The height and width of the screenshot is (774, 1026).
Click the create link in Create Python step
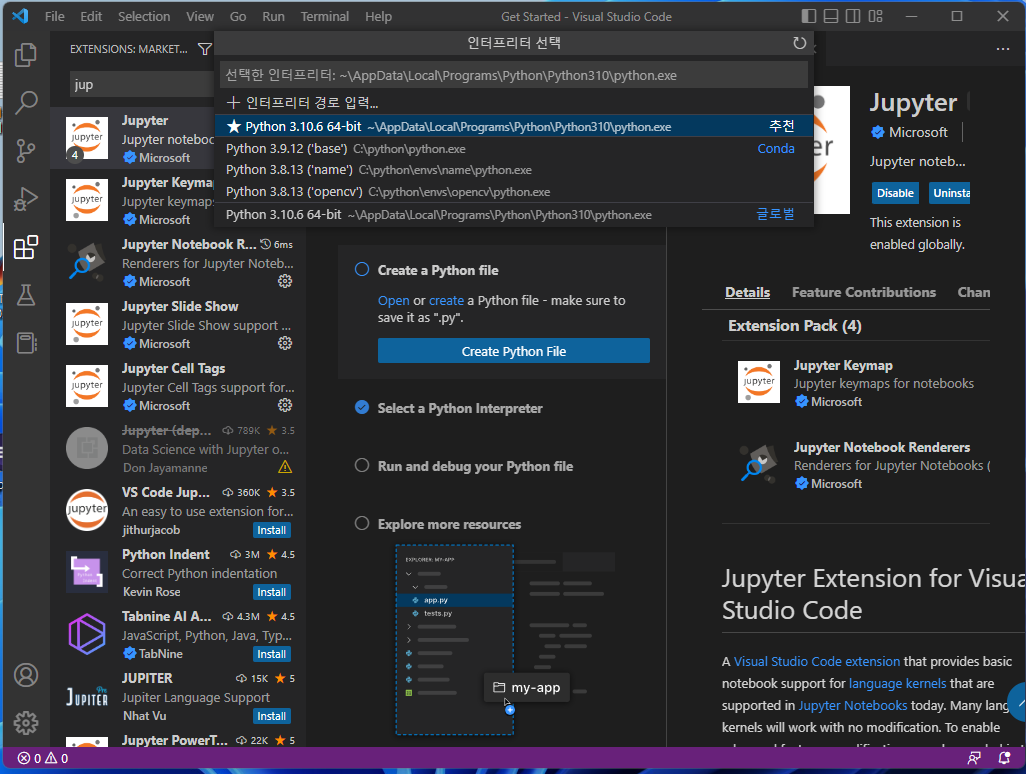446,300
